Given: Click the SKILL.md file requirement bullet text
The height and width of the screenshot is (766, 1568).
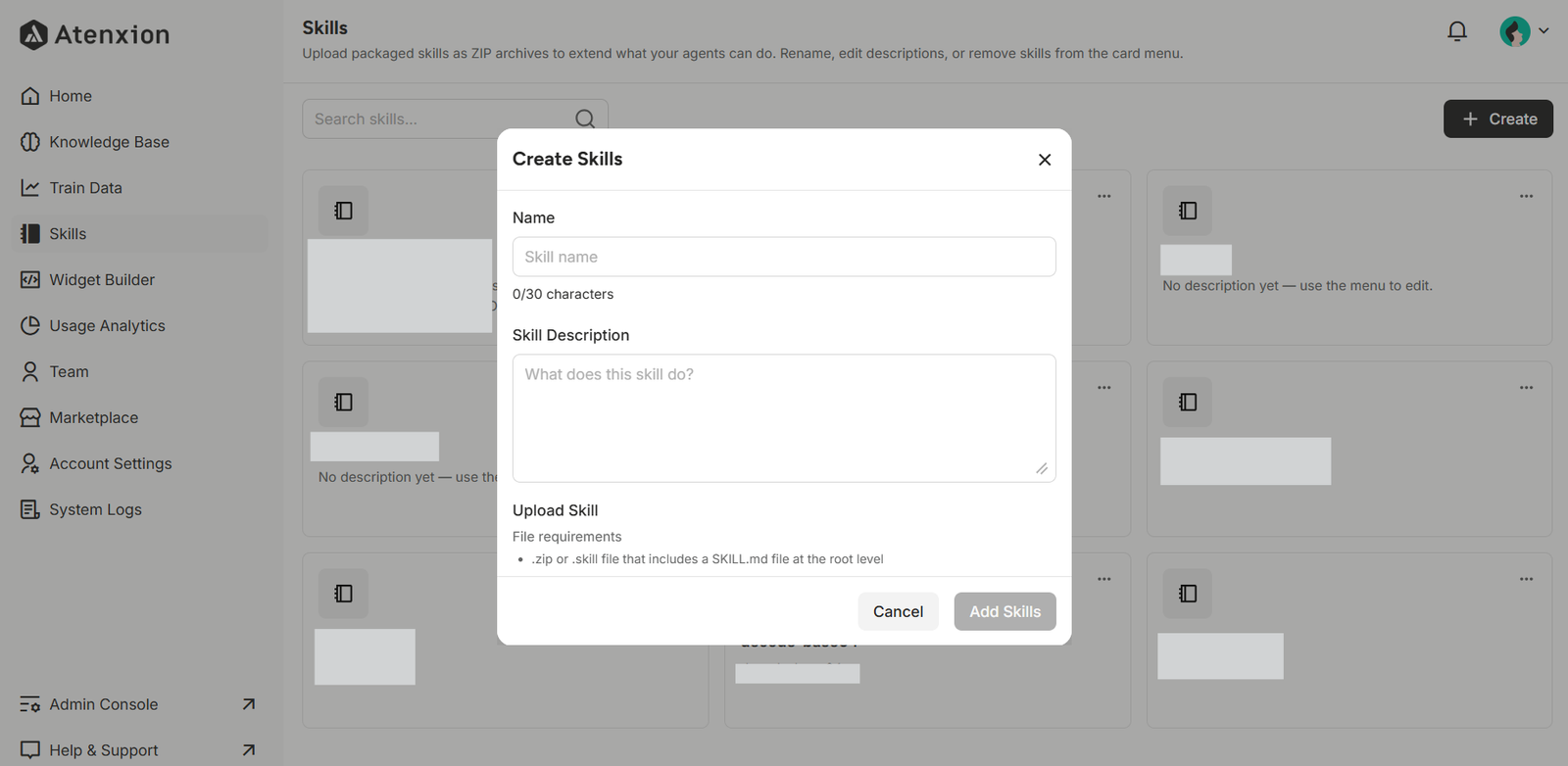Looking at the screenshot, I should pos(708,559).
